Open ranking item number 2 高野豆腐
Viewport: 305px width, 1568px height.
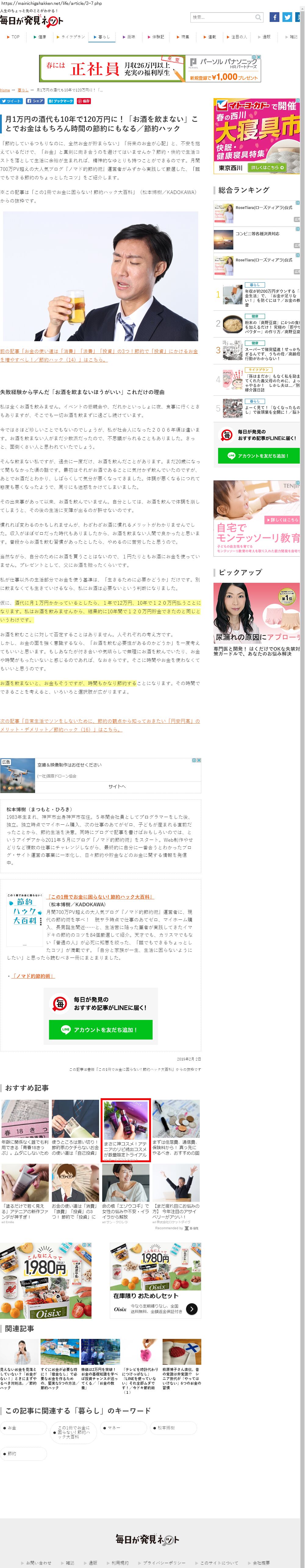pyautogui.click(x=232, y=324)
